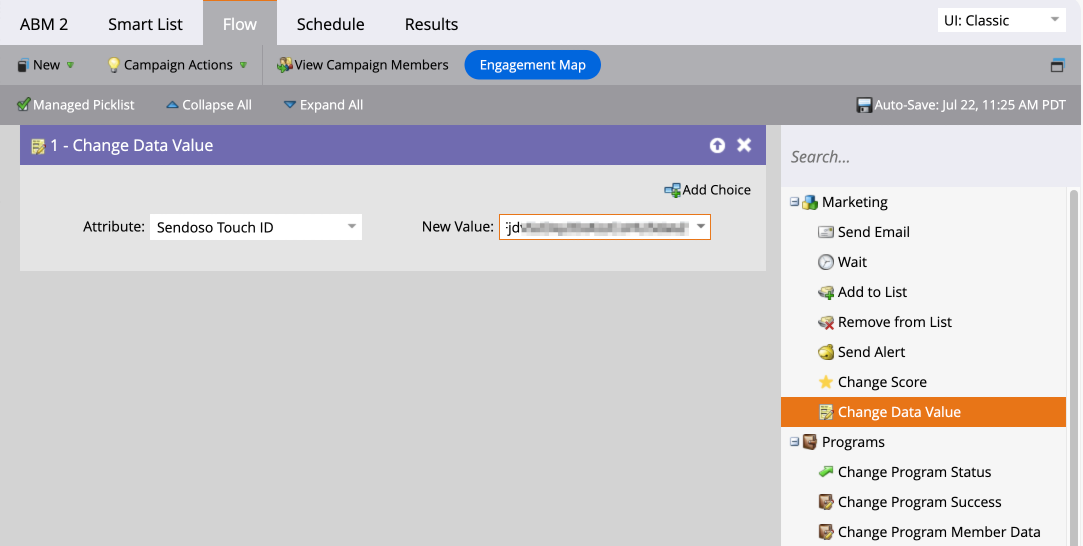Open the Schedule tab
1083x546 pixels.
[x=330, y=24]
